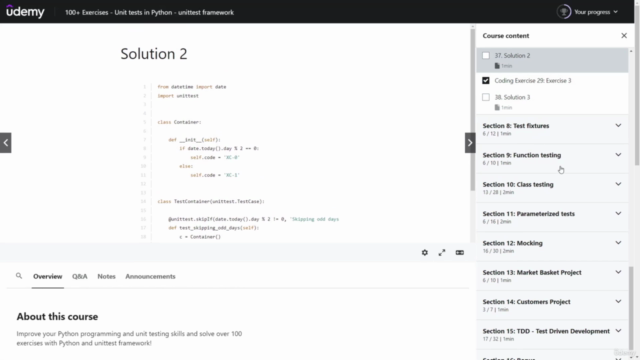This screenshot has height=360, width=640.
Task: Switch to the Q&A tab
Action: pos(80,276)
